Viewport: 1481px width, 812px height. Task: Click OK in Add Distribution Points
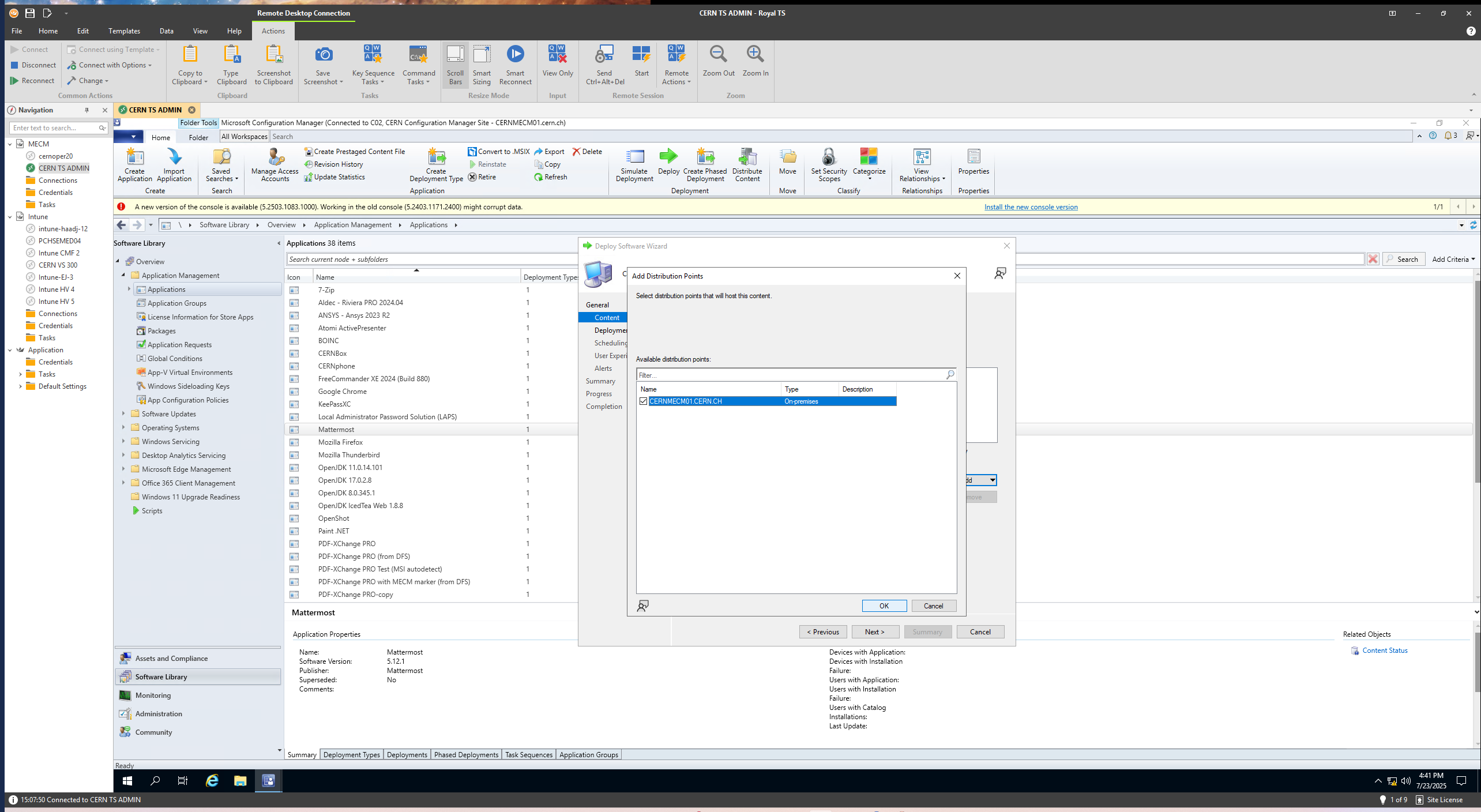tap(884, 606)
